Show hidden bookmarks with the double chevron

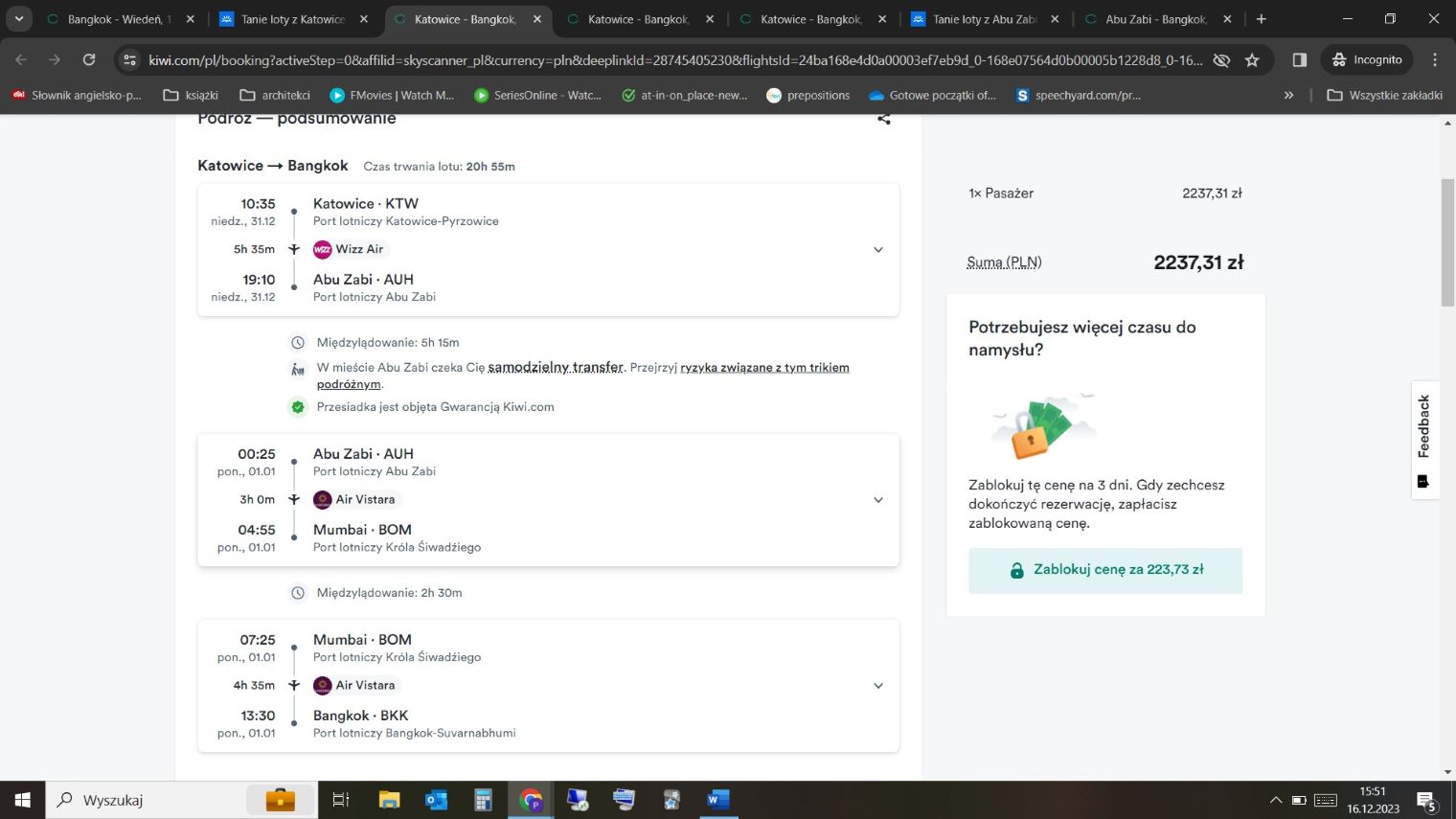tap(1288, 95)
